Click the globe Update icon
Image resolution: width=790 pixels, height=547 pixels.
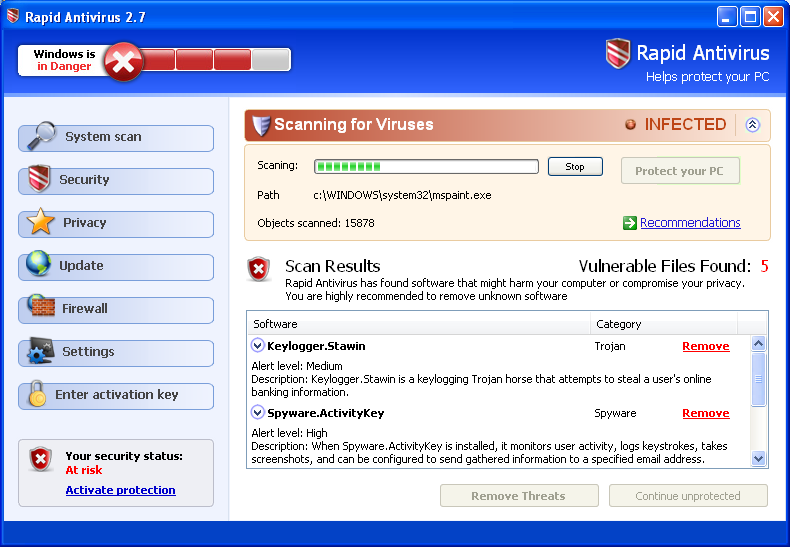[x=39, y=265]
